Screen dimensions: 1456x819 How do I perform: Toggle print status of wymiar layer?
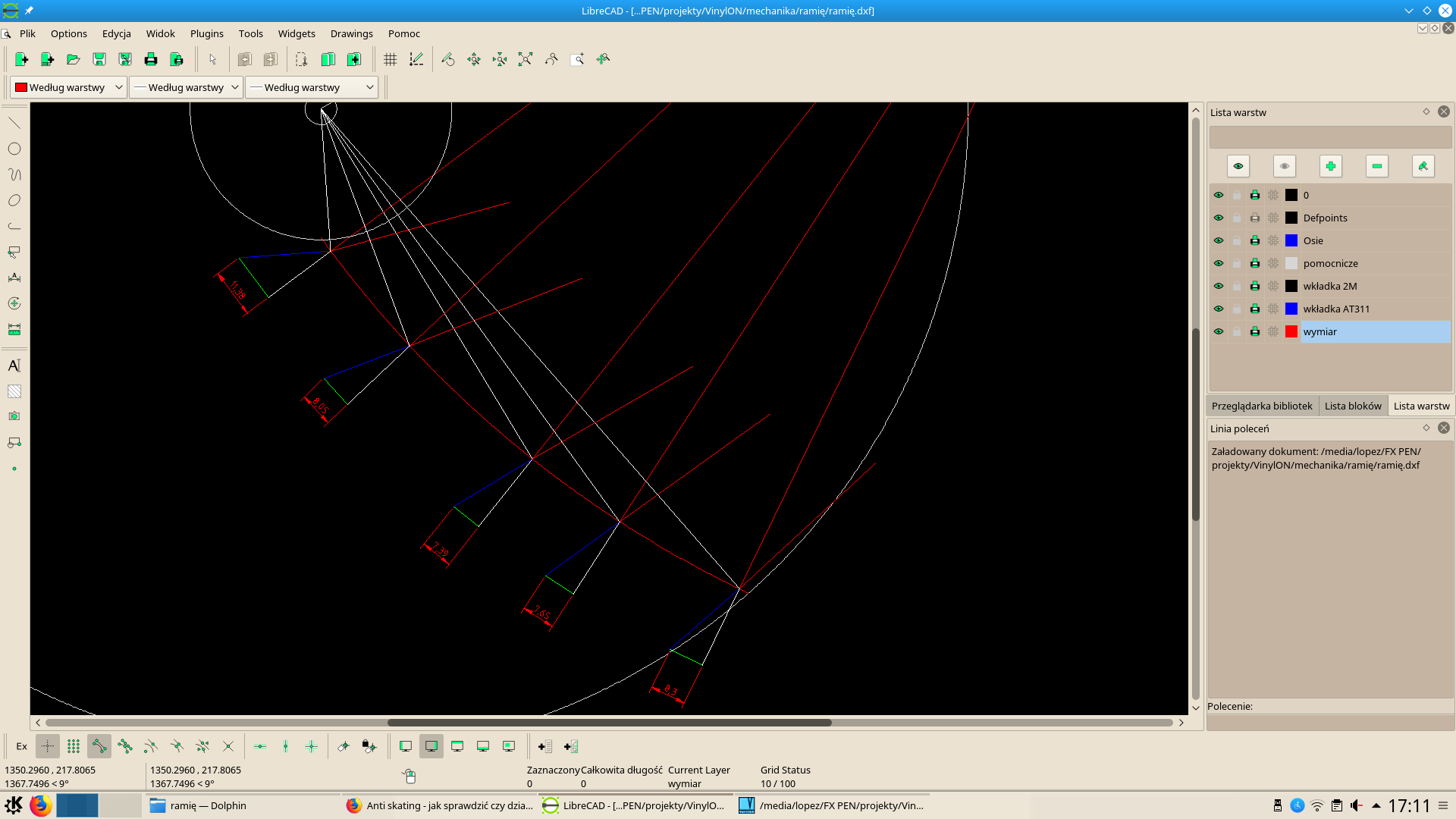1255,331
